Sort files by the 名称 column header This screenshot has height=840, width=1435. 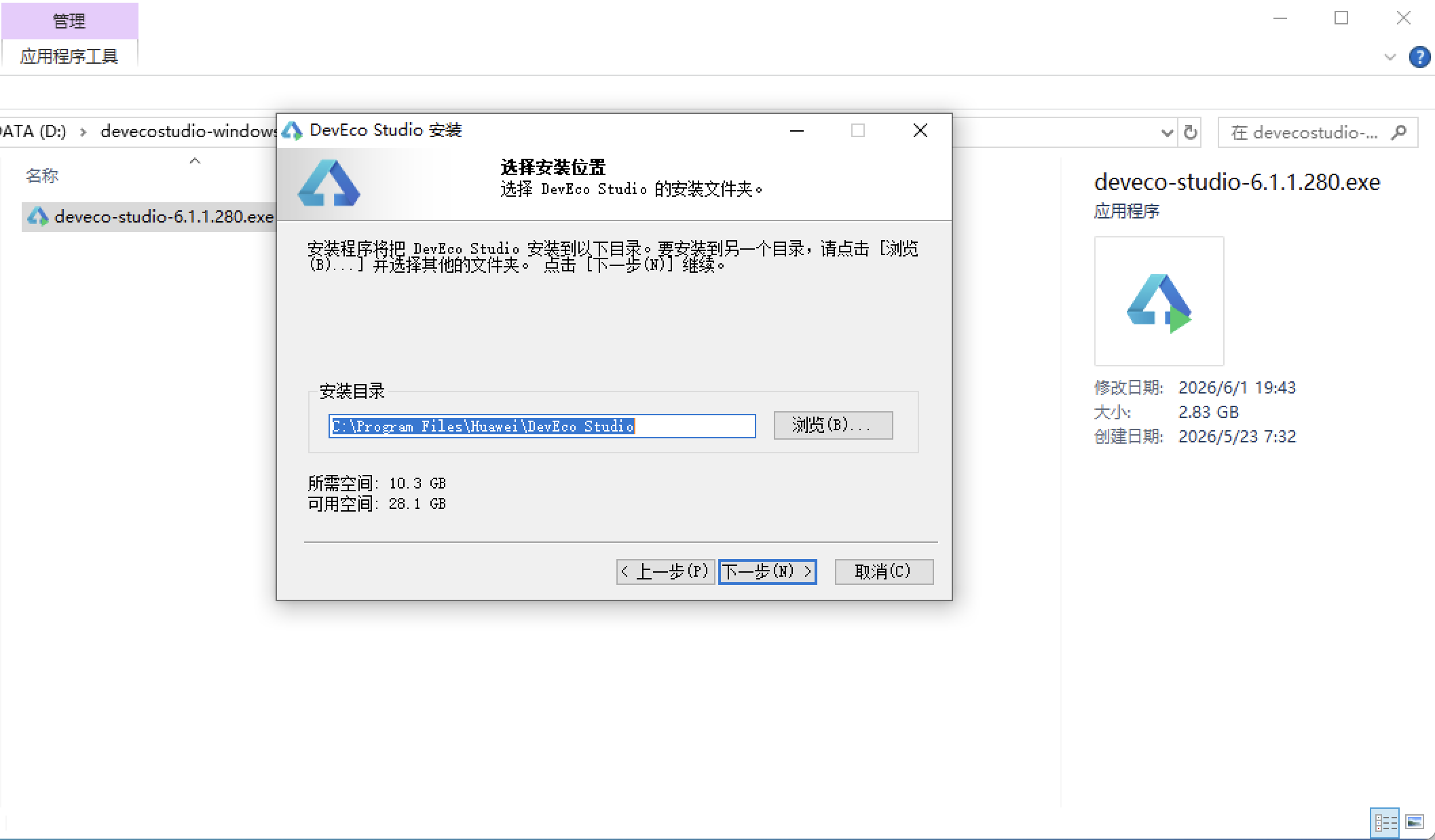coord(42,176)
